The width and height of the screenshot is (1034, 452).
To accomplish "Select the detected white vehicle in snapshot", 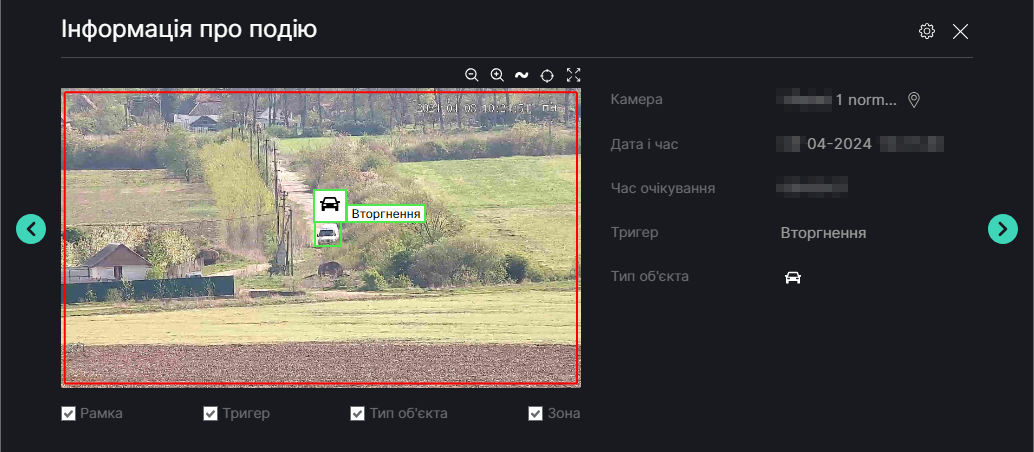I will point(327,235).
